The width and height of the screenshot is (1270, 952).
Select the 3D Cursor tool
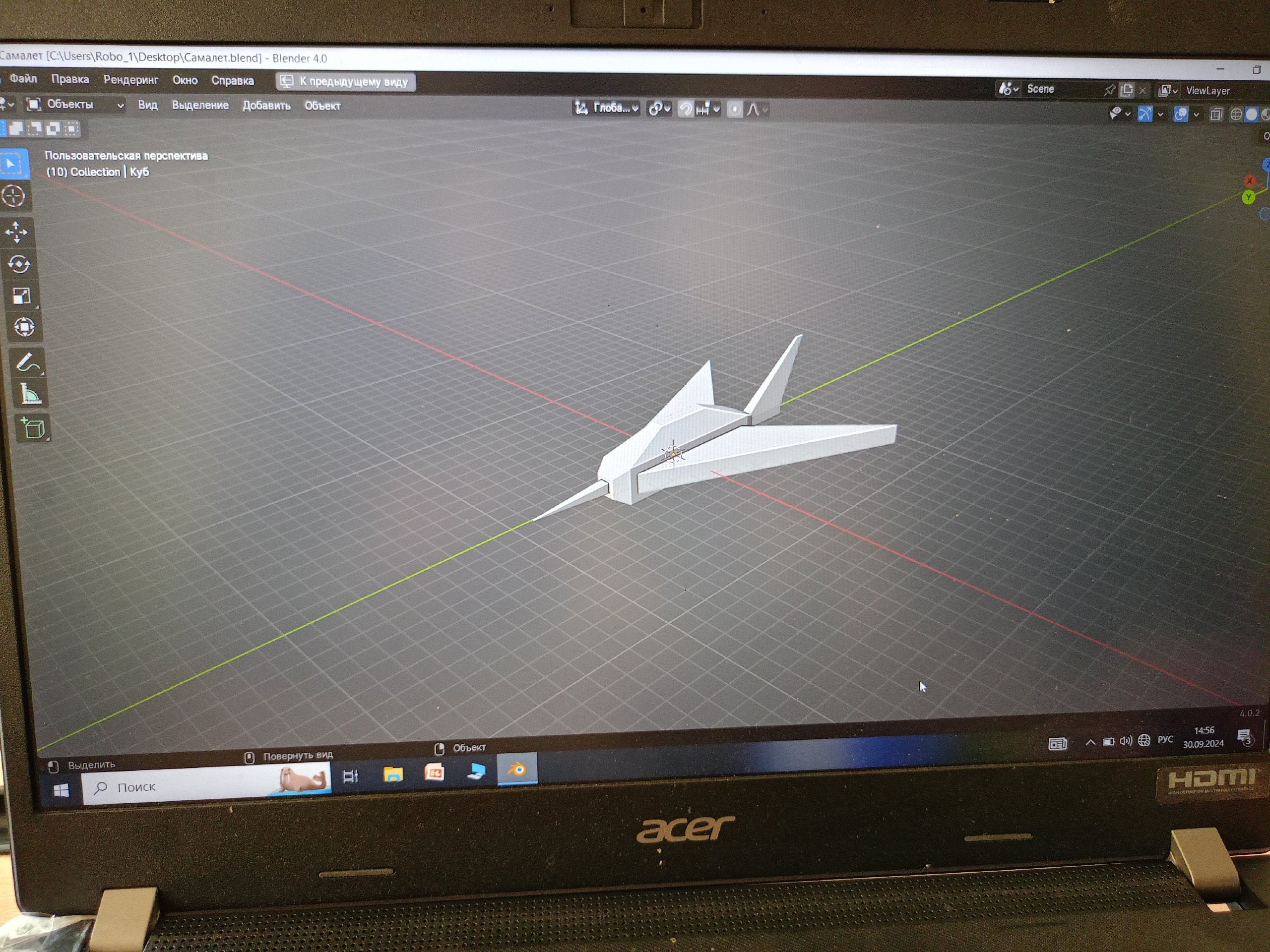14,196
